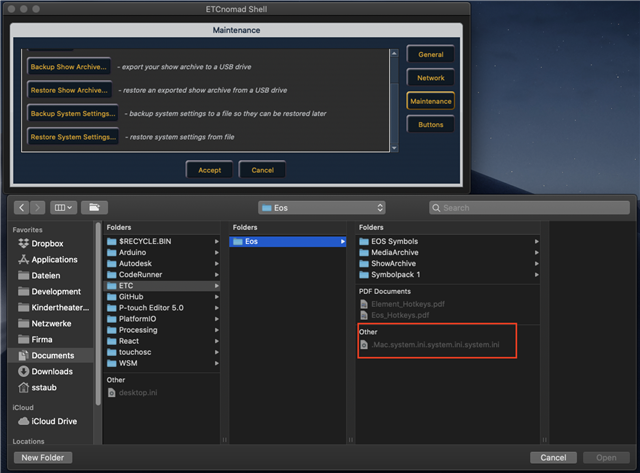
Task: Select the Processing folder
Action: pos(162,330)
